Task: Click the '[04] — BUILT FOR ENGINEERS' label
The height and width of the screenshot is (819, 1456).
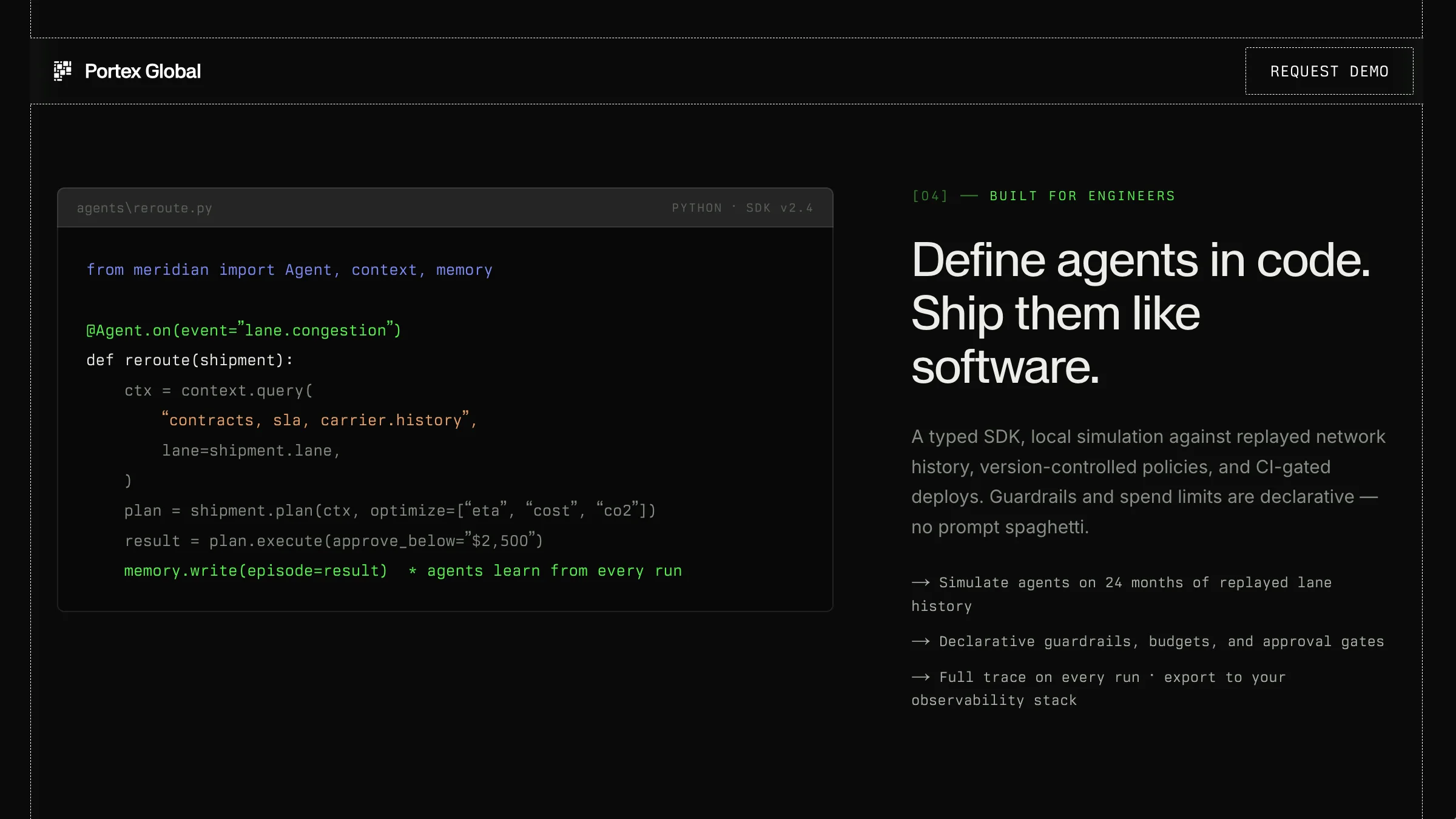Action: [1043, 196]
